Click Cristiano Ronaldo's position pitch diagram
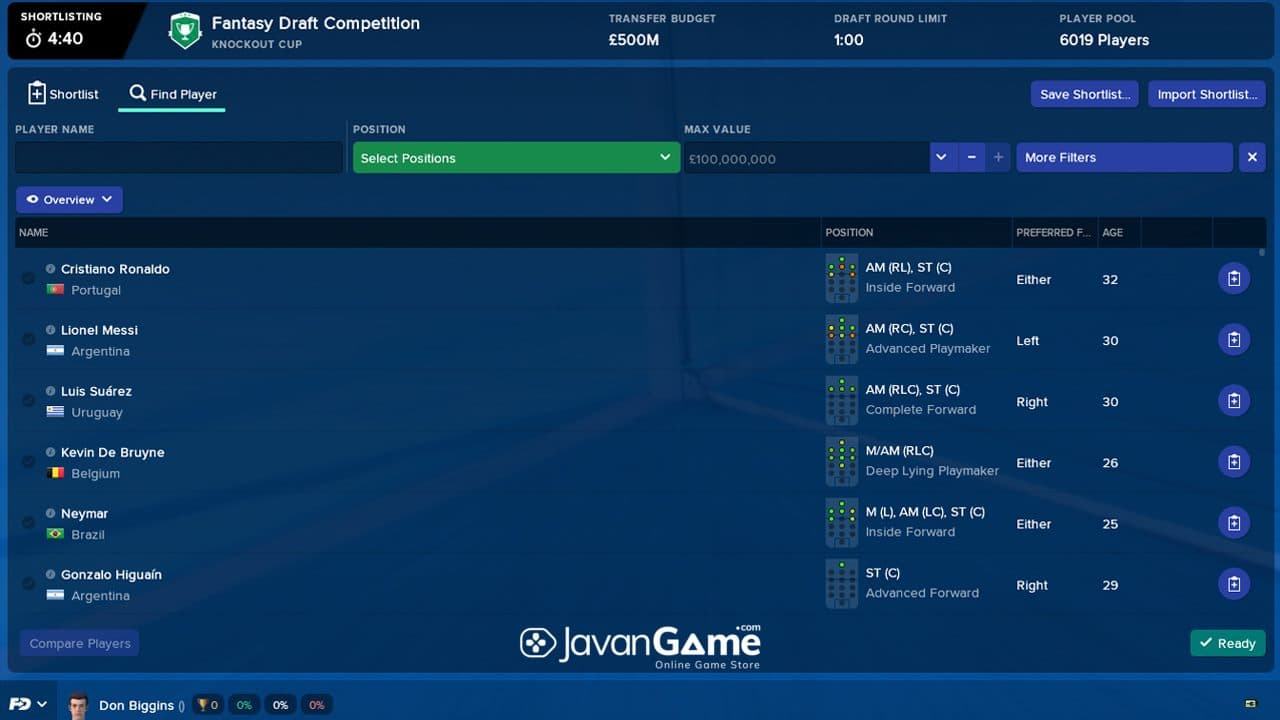The height and width of the screenshot is (720, 1280). [x=842, y=279]
